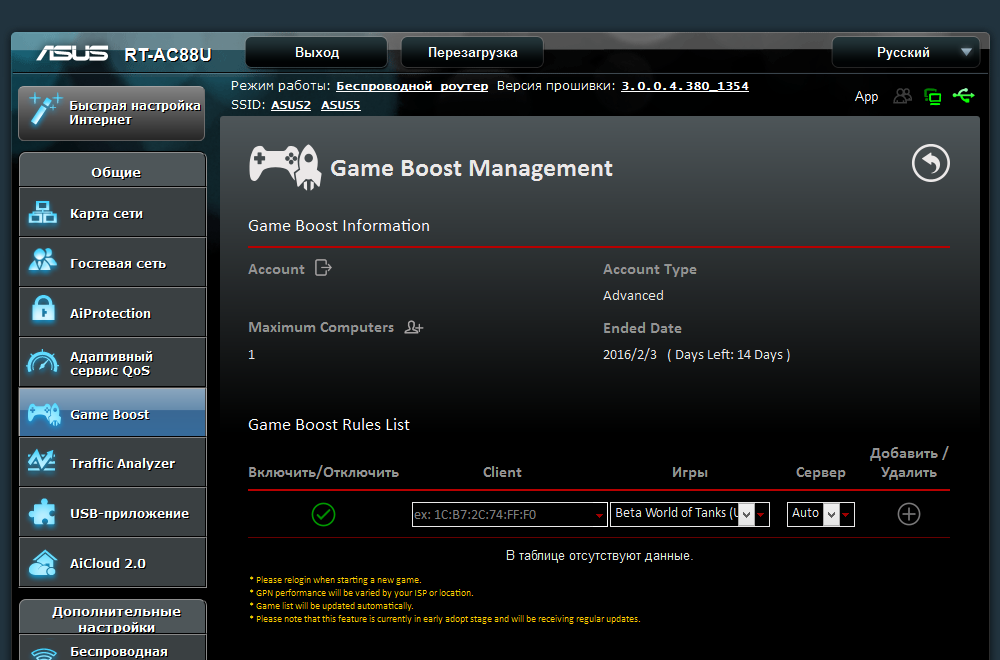Click the Quick Internet Setup wand icon
Screen dimensions: 1000x660
pos(45,110)
